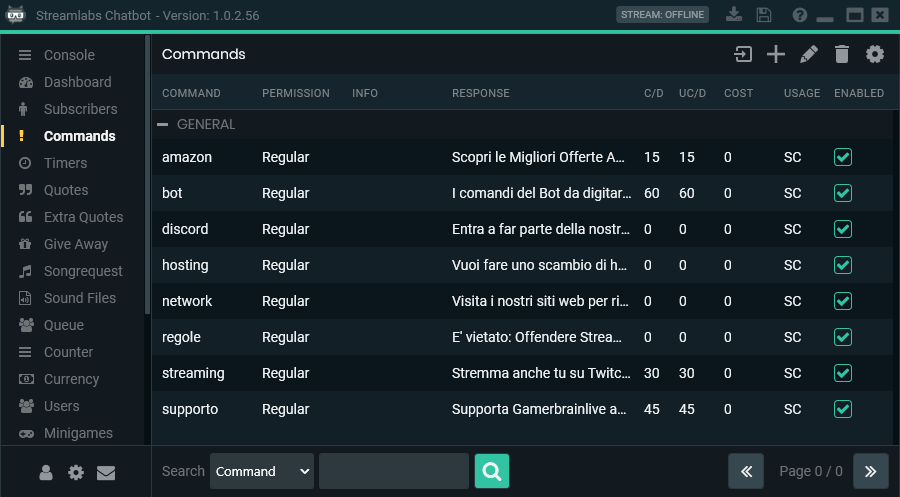Open the Timers section in sidebar

point(65,163)
